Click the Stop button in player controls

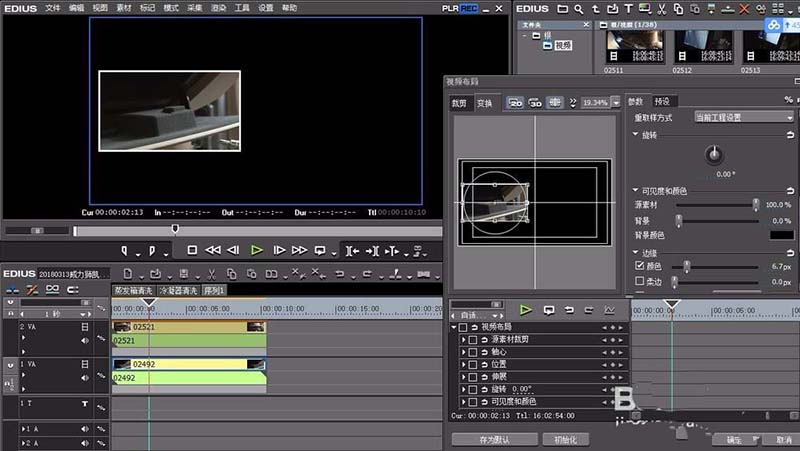tap(192, 250)
